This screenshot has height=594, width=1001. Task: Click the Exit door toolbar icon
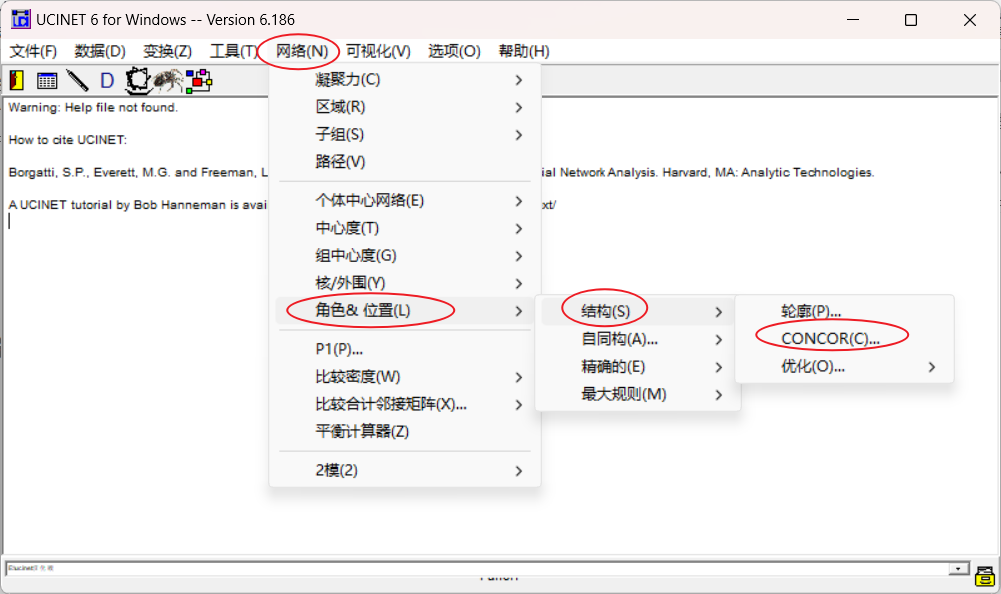click(17, 80)
